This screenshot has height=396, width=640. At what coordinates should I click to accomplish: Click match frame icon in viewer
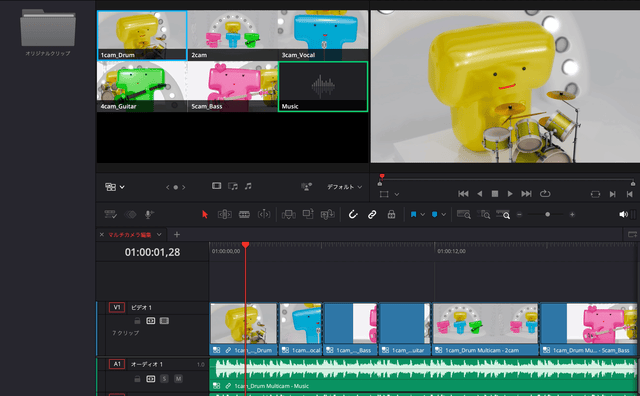(x=595, y=194)
